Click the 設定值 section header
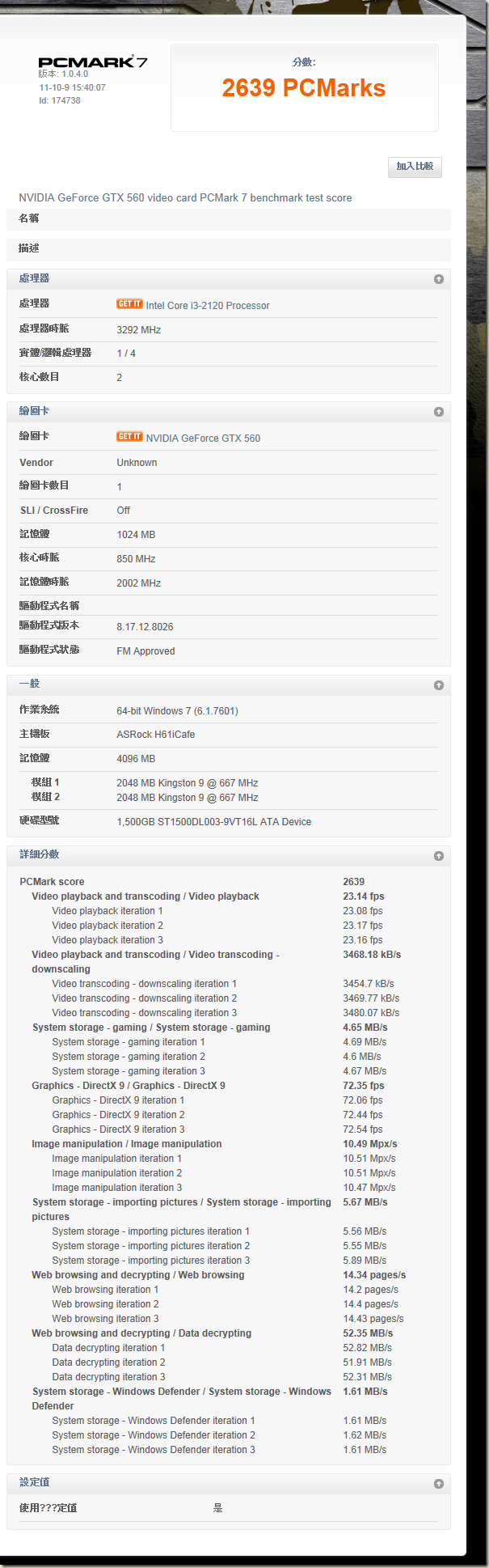This screenshot has height=1568, width=489. tap(229, 1482)
